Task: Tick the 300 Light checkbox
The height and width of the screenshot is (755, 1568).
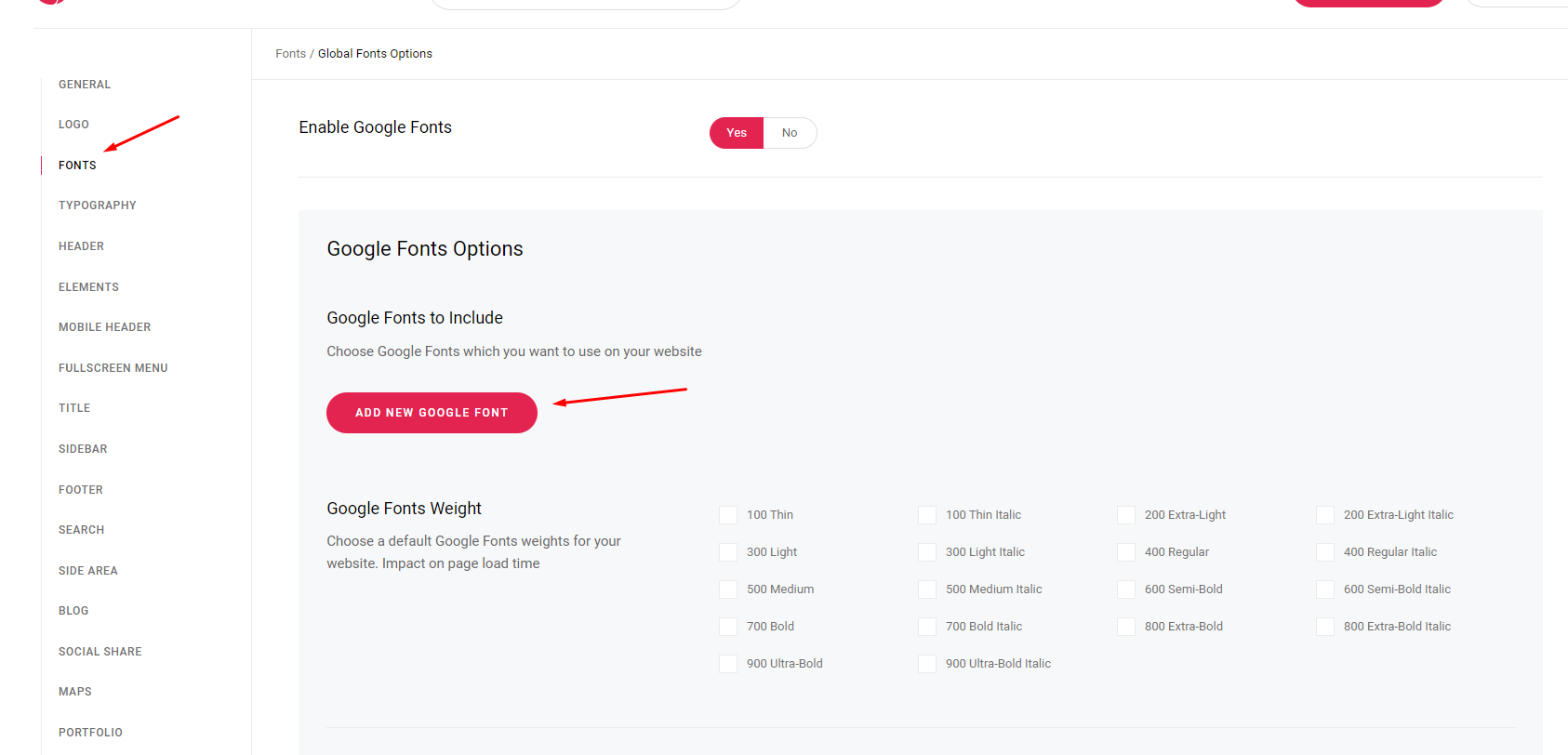Action: click(x=728, y=552)
